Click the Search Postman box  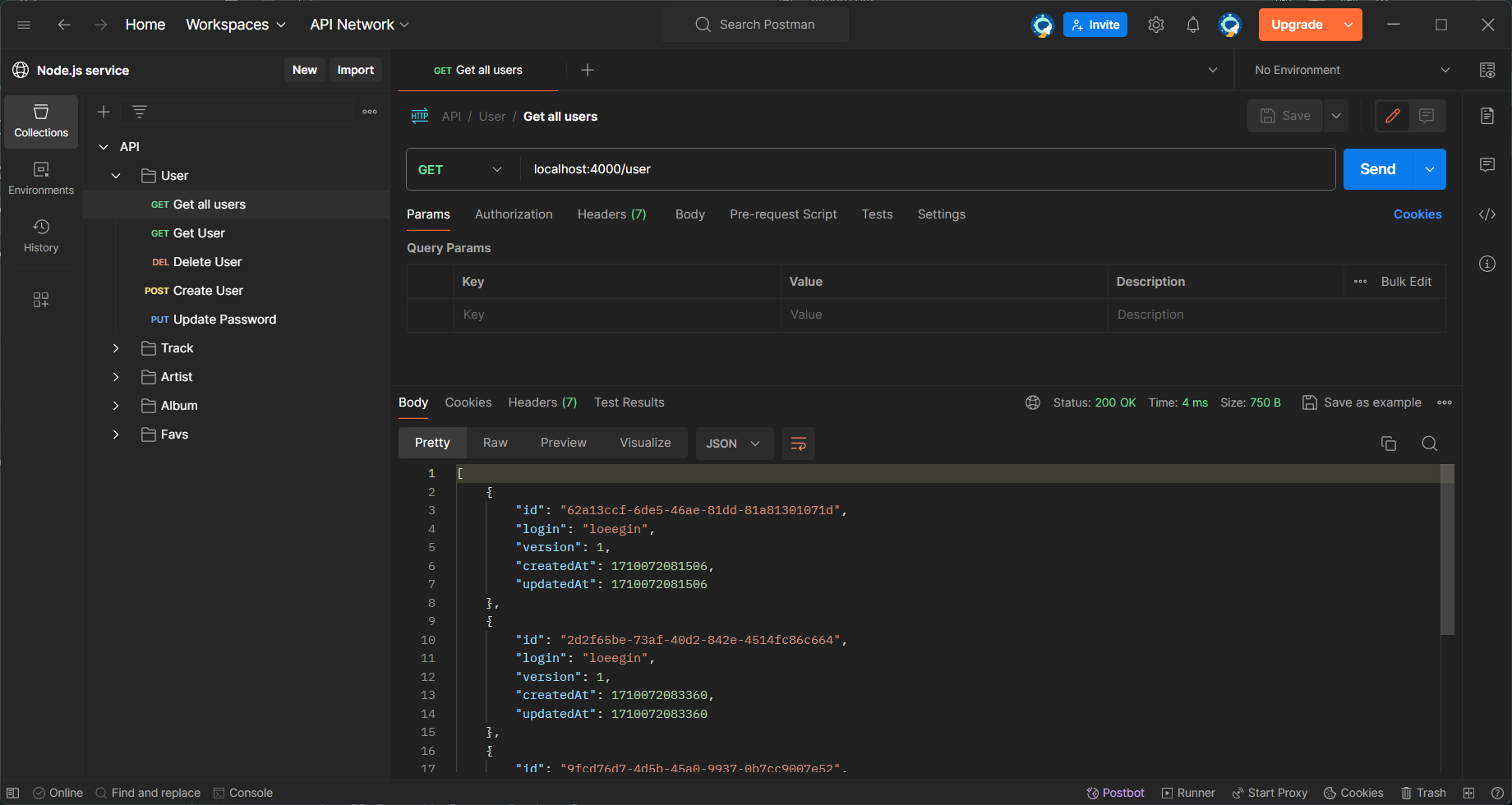point(755,25)
